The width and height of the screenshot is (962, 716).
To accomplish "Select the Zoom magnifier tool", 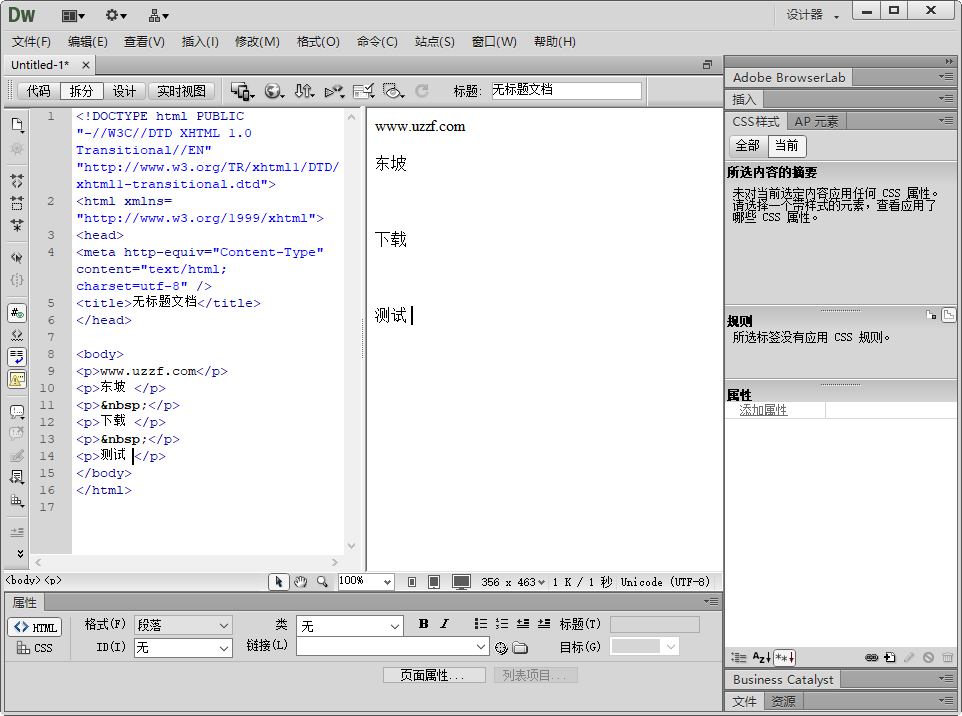I will coord(322,582).
